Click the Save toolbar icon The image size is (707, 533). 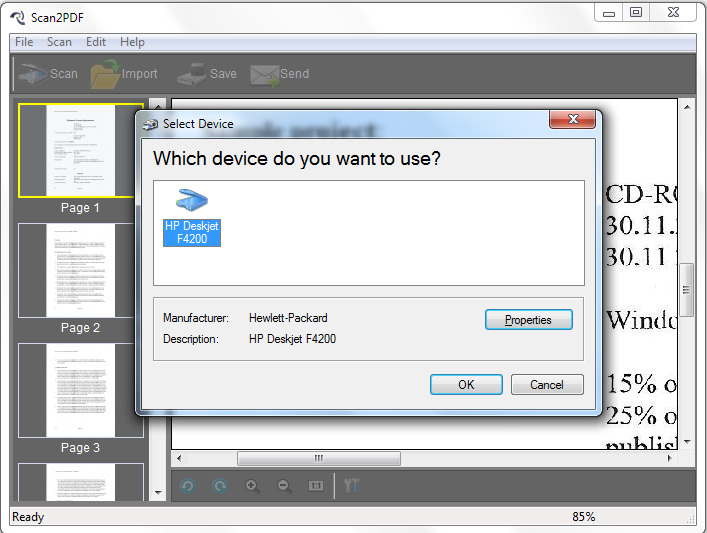pos(192,74)
